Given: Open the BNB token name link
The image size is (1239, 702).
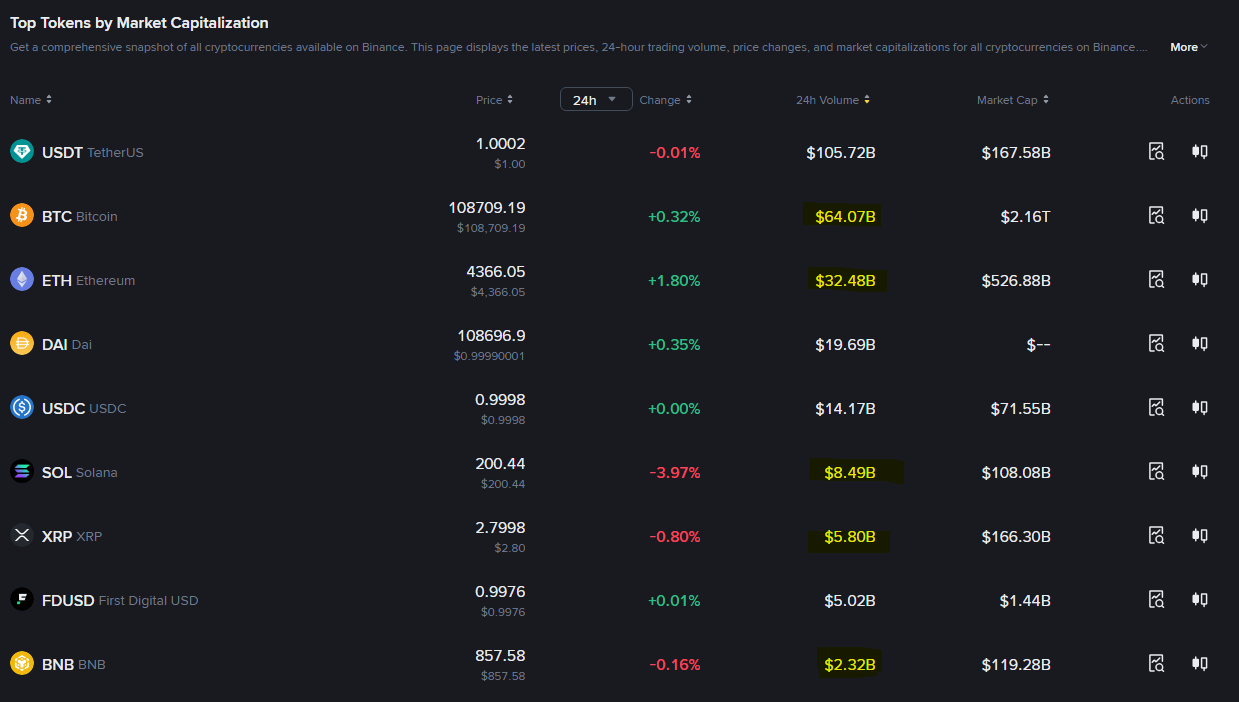Looking at the screenshot, I should (74, 664).
